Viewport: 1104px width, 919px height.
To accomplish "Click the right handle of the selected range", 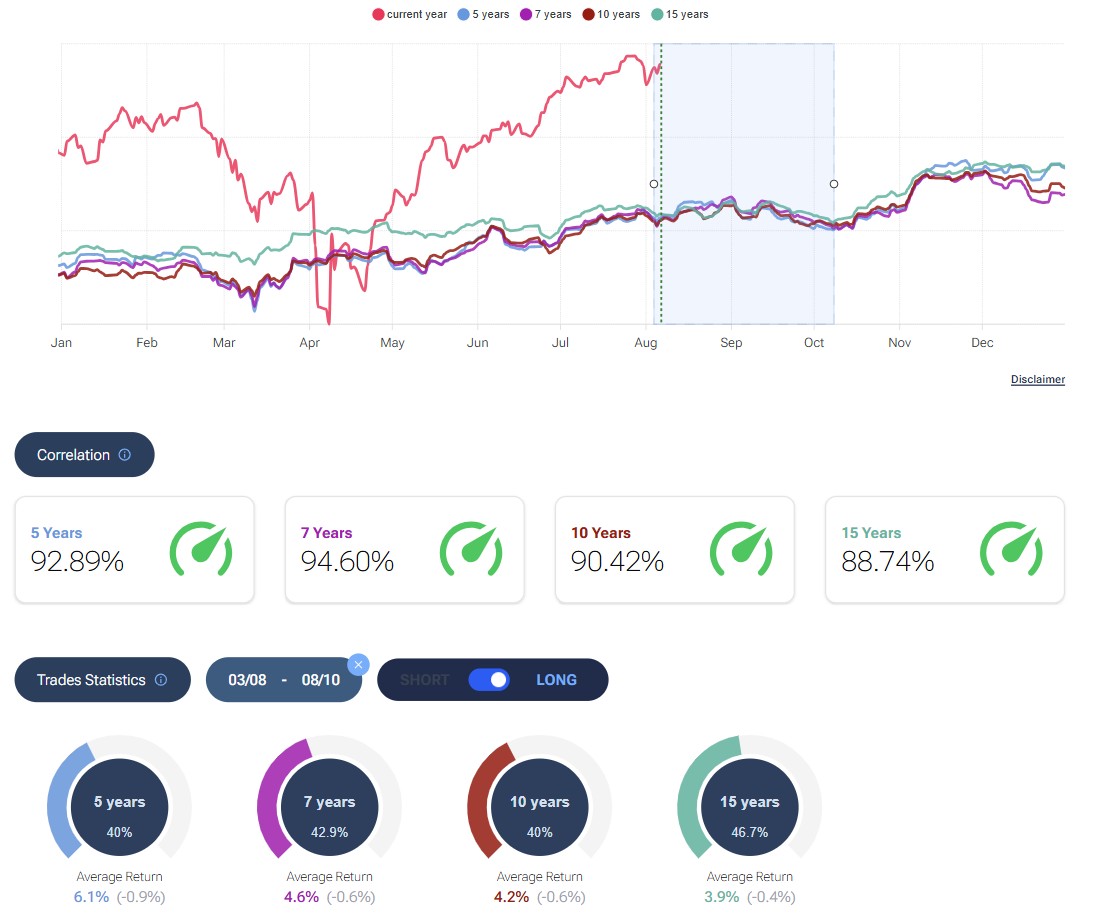I will tap(834, 184).
